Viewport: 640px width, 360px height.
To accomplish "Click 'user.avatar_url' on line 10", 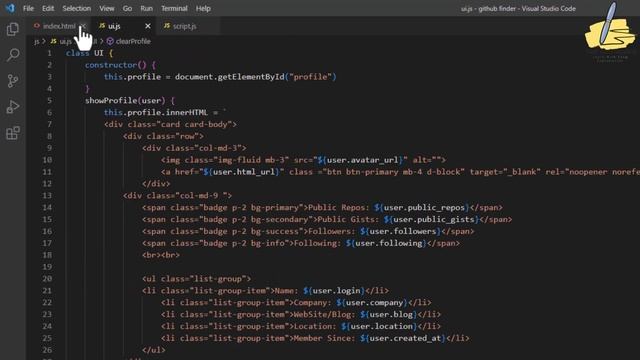I will click(362, 160).
